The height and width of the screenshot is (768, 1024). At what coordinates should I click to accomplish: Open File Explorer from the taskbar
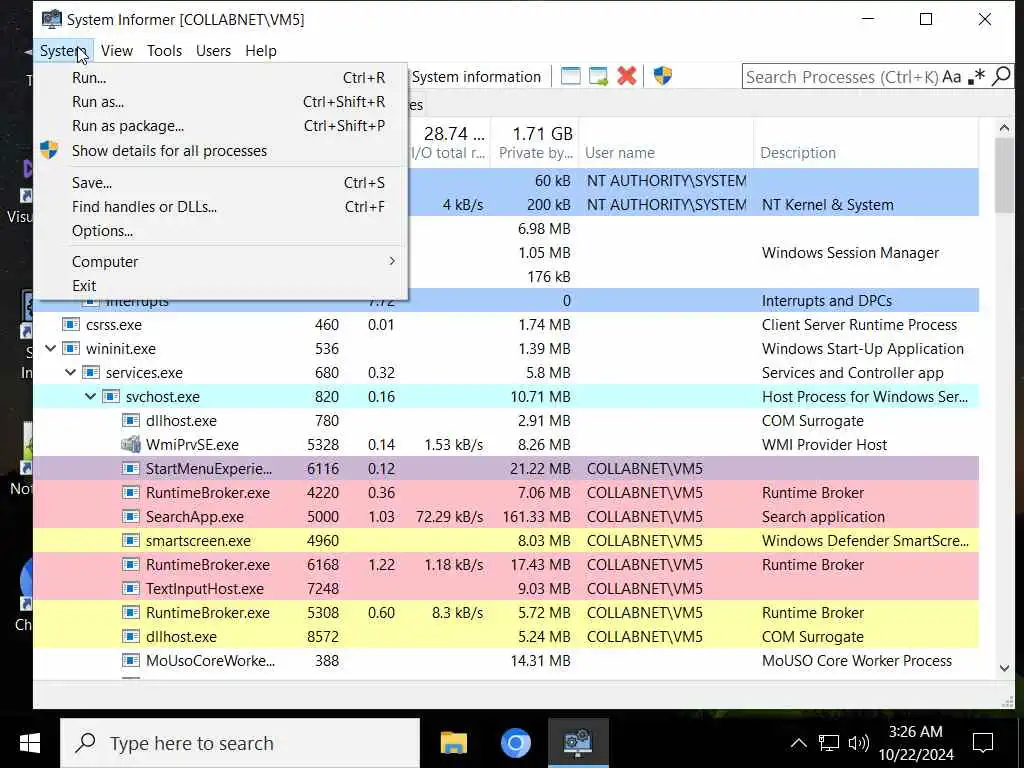pyautogui.click(x=453, y=743)
